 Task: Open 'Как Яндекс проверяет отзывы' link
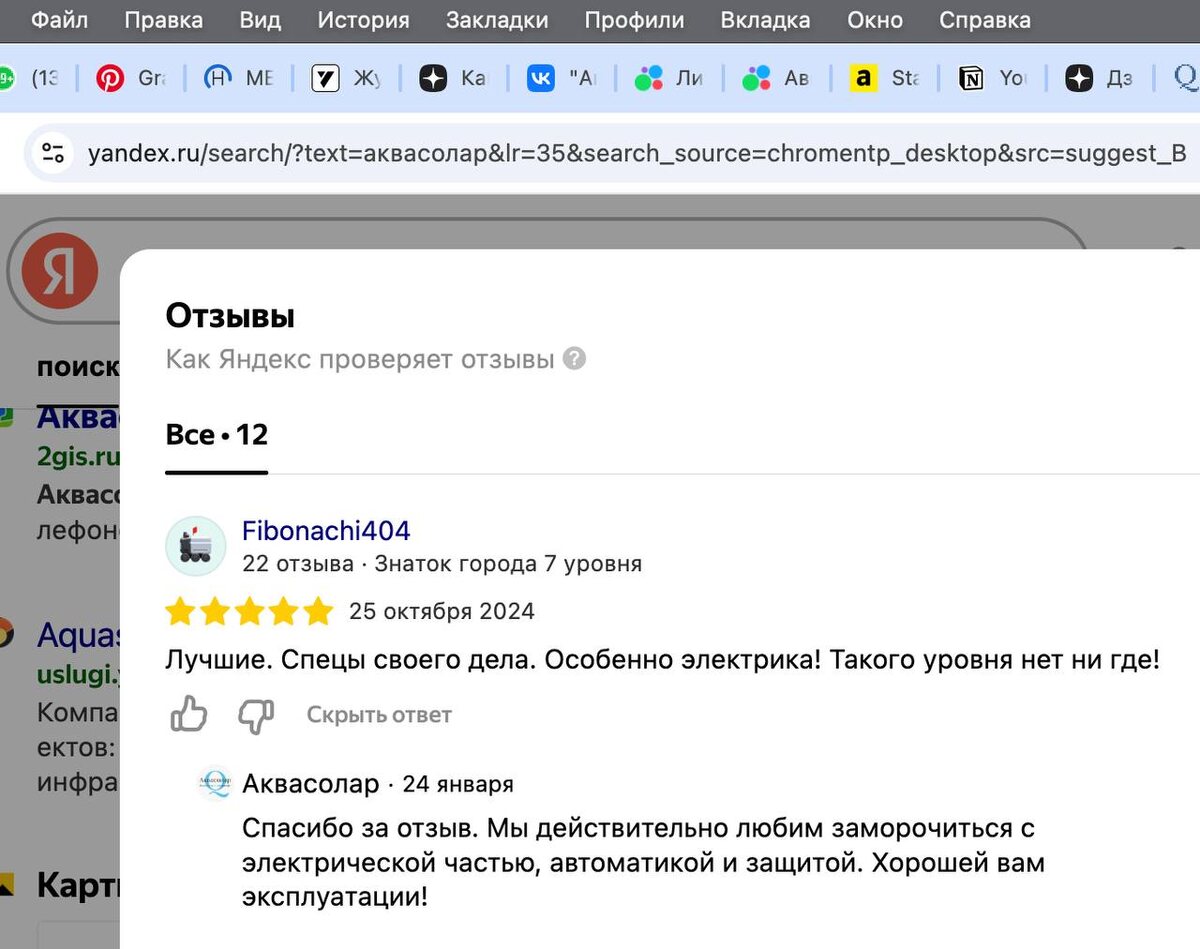(x=360, y=359)
